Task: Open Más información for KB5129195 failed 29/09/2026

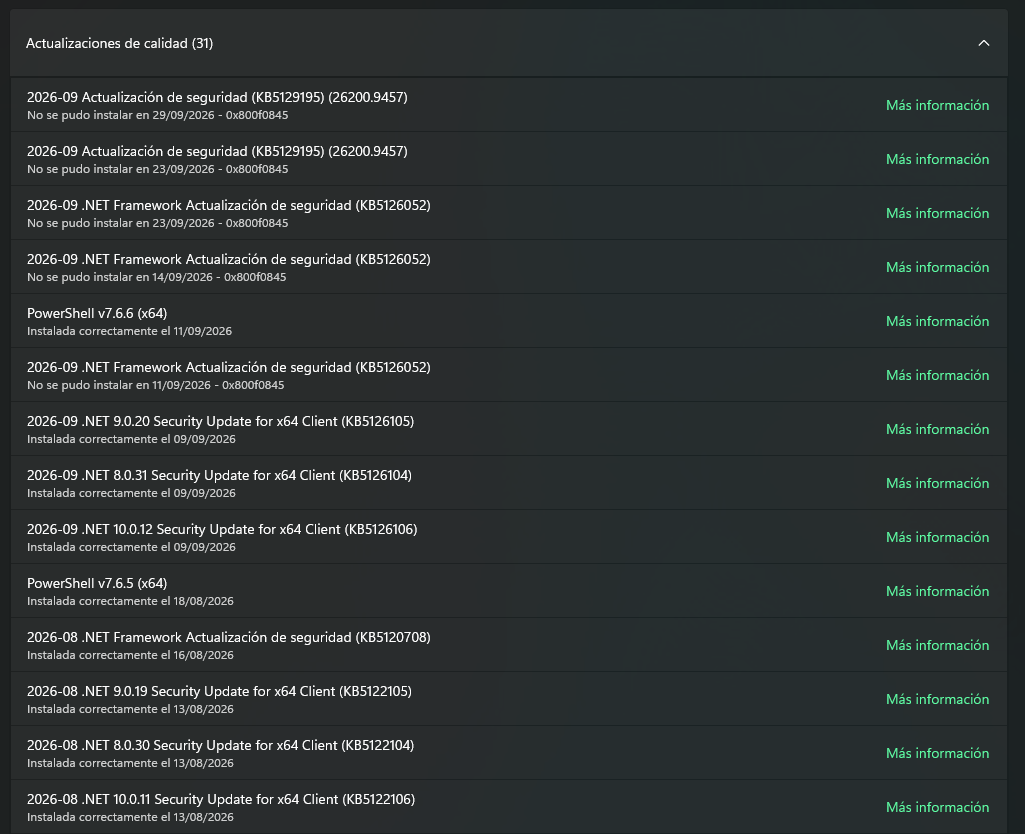Action: 937,105
